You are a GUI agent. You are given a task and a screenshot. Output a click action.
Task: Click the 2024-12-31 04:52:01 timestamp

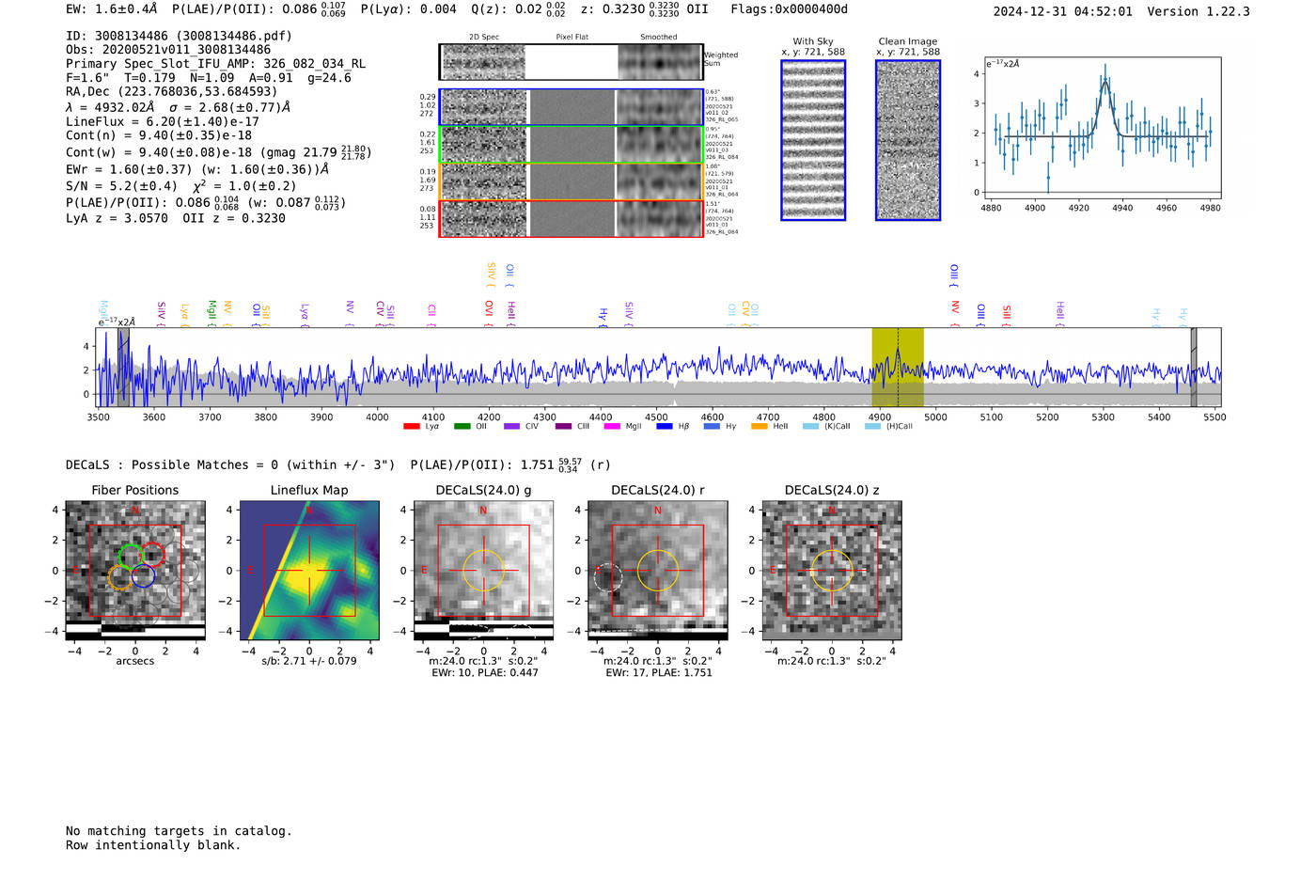pos(1063,11)
